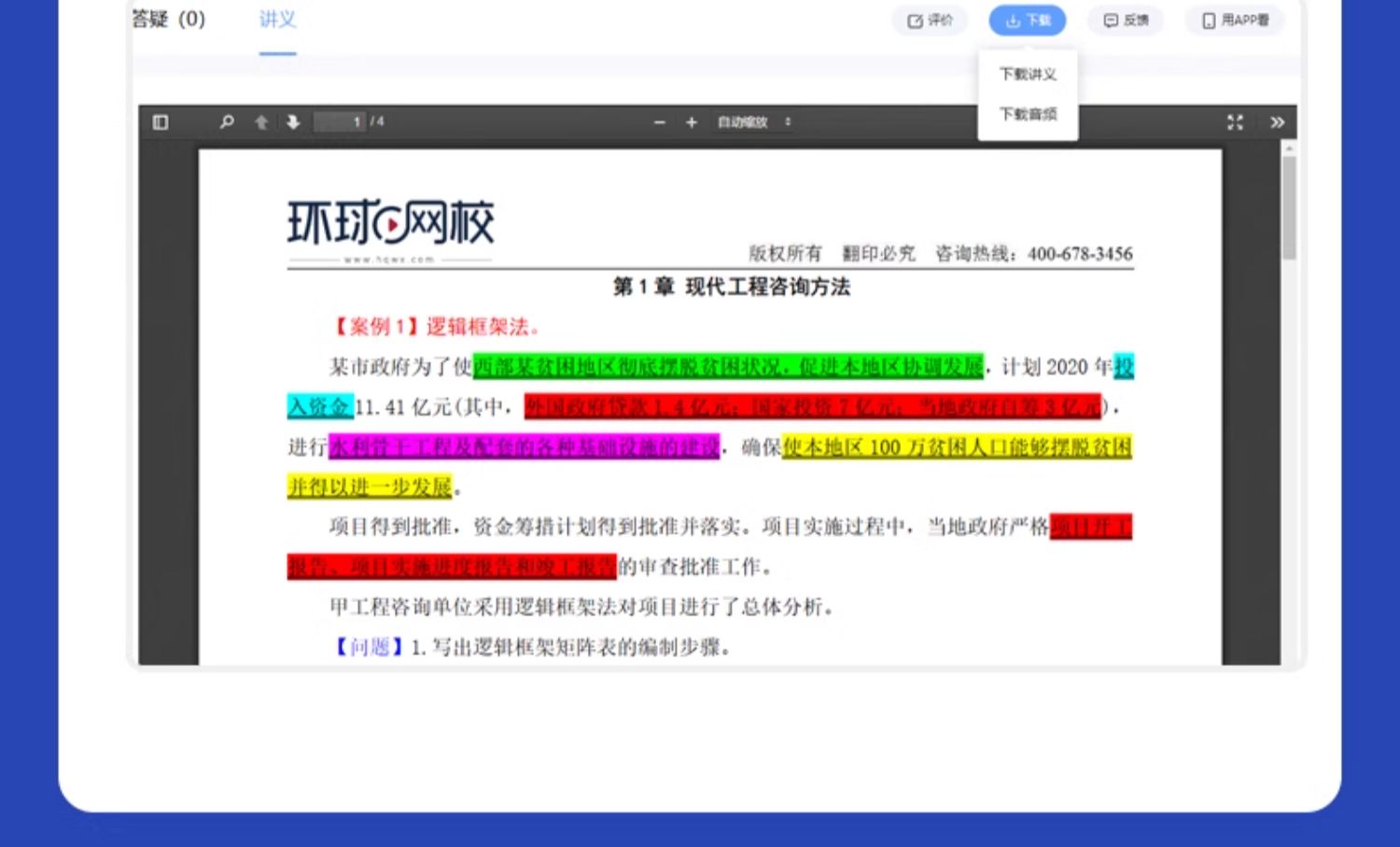Go to the previous PDF page
The height and width of the screenshot is (847, 1400).
tap(261, 122)
